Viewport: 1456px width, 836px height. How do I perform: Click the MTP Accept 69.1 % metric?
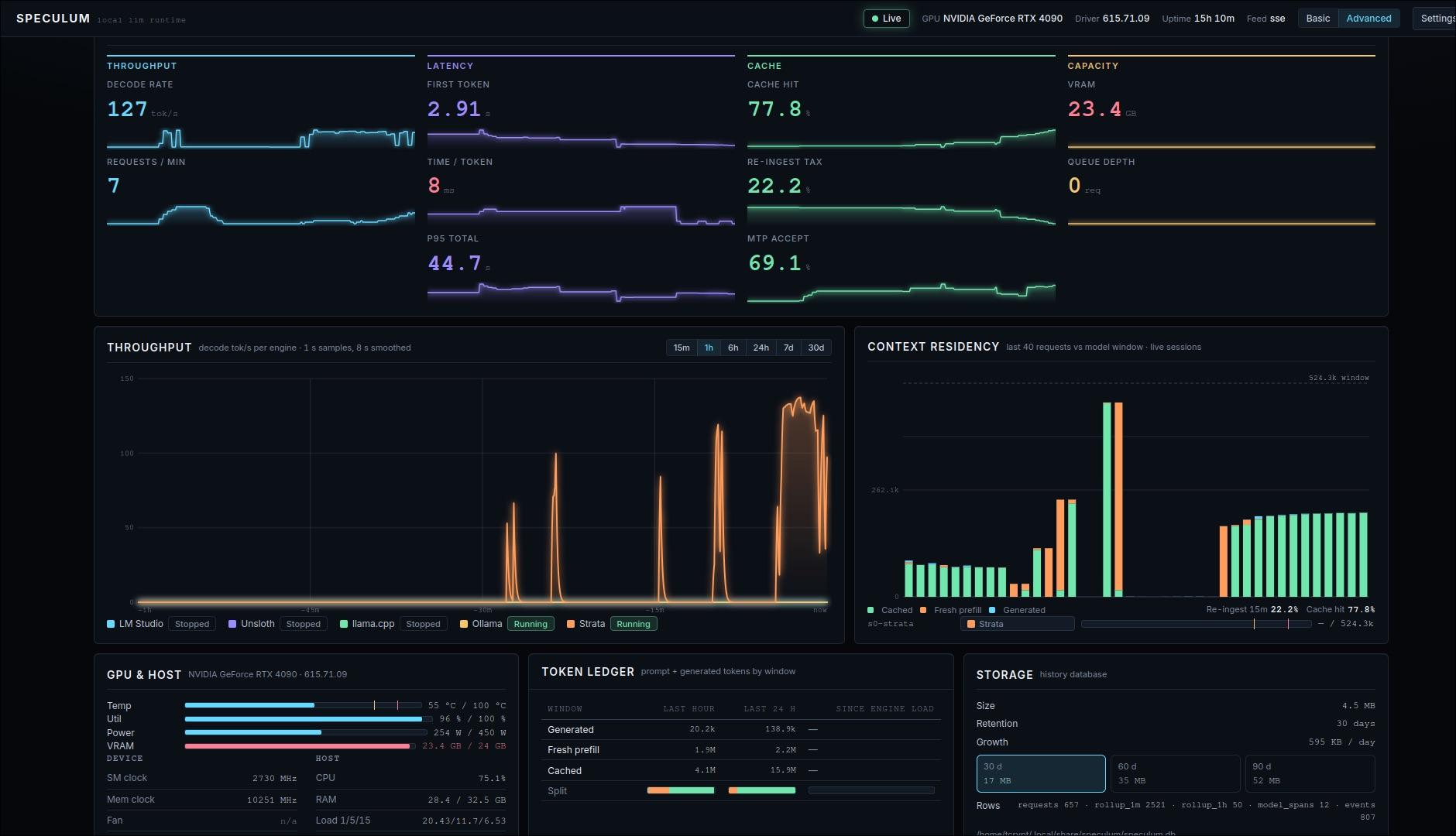(901, 268)
